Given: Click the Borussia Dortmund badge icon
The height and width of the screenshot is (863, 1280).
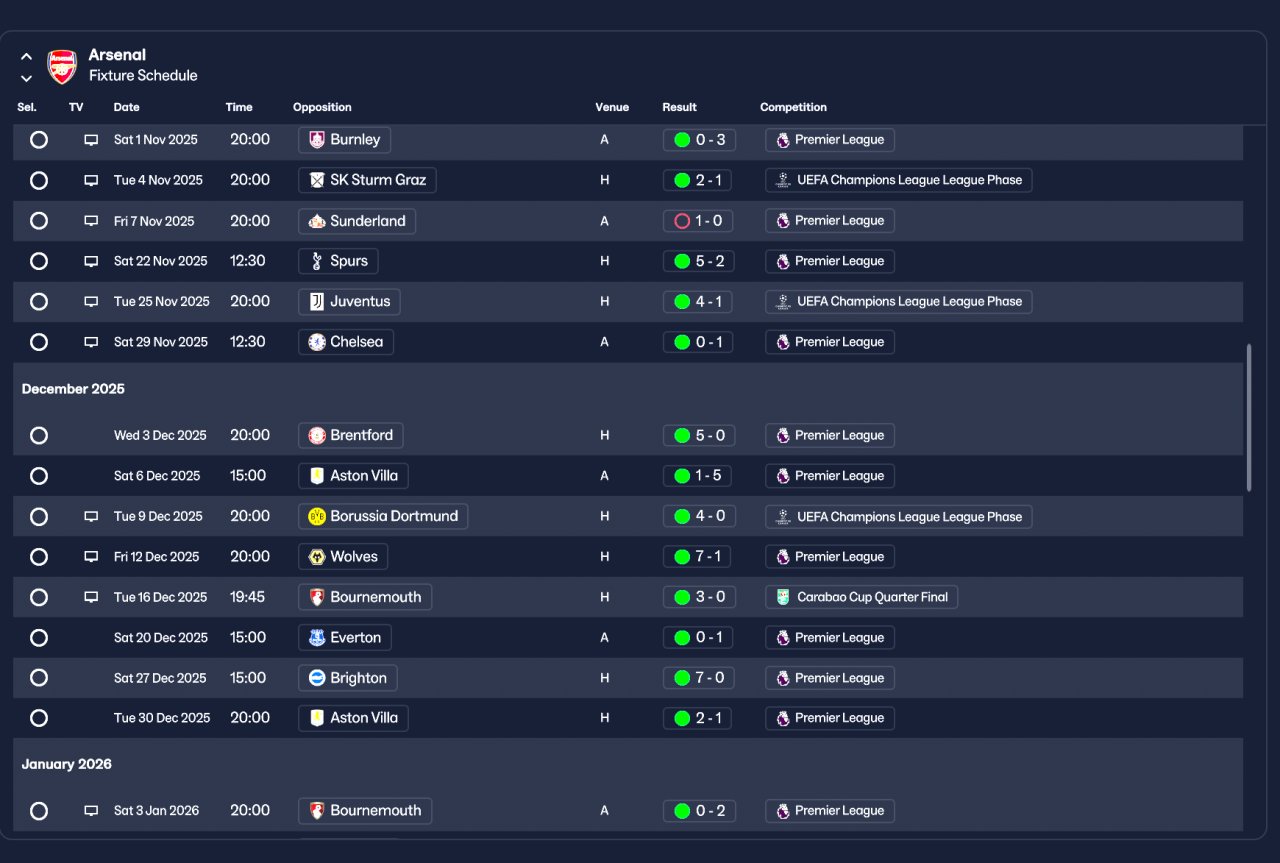Looking at the screenshot, I should pos(317,516).
